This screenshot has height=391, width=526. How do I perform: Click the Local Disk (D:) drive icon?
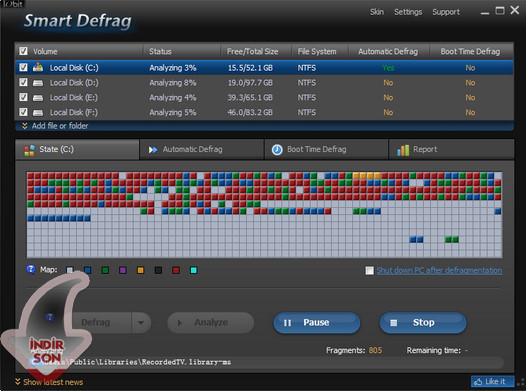click(x=38, y=82)
